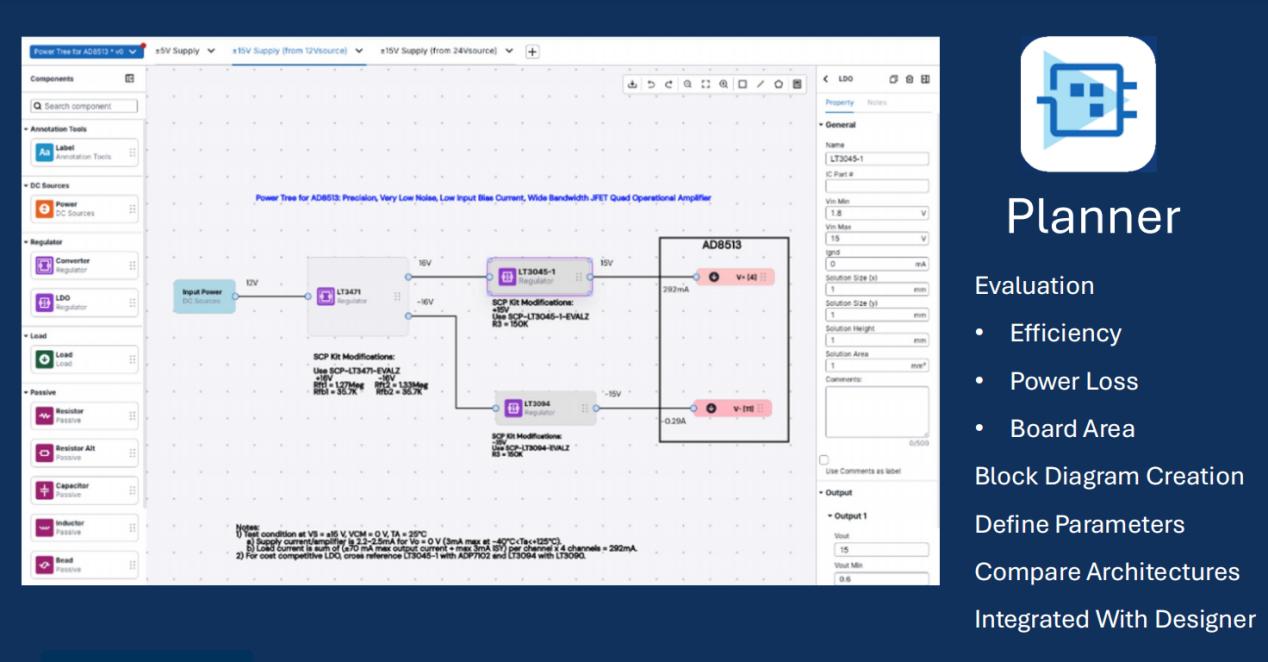
Task: Click the Search component field
Action: [84, 106]
